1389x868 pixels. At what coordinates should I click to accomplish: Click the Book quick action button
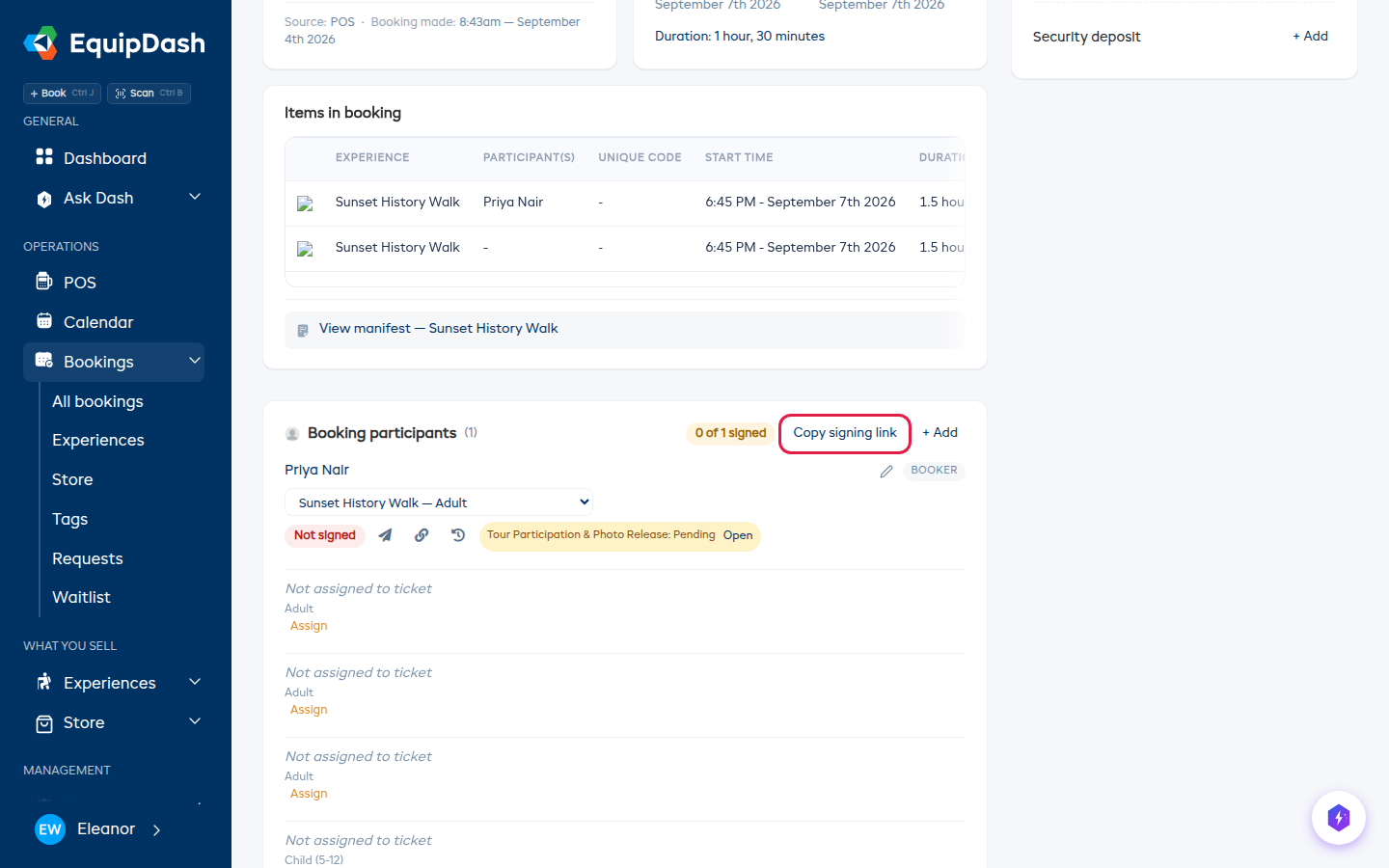tap(62, 94)
